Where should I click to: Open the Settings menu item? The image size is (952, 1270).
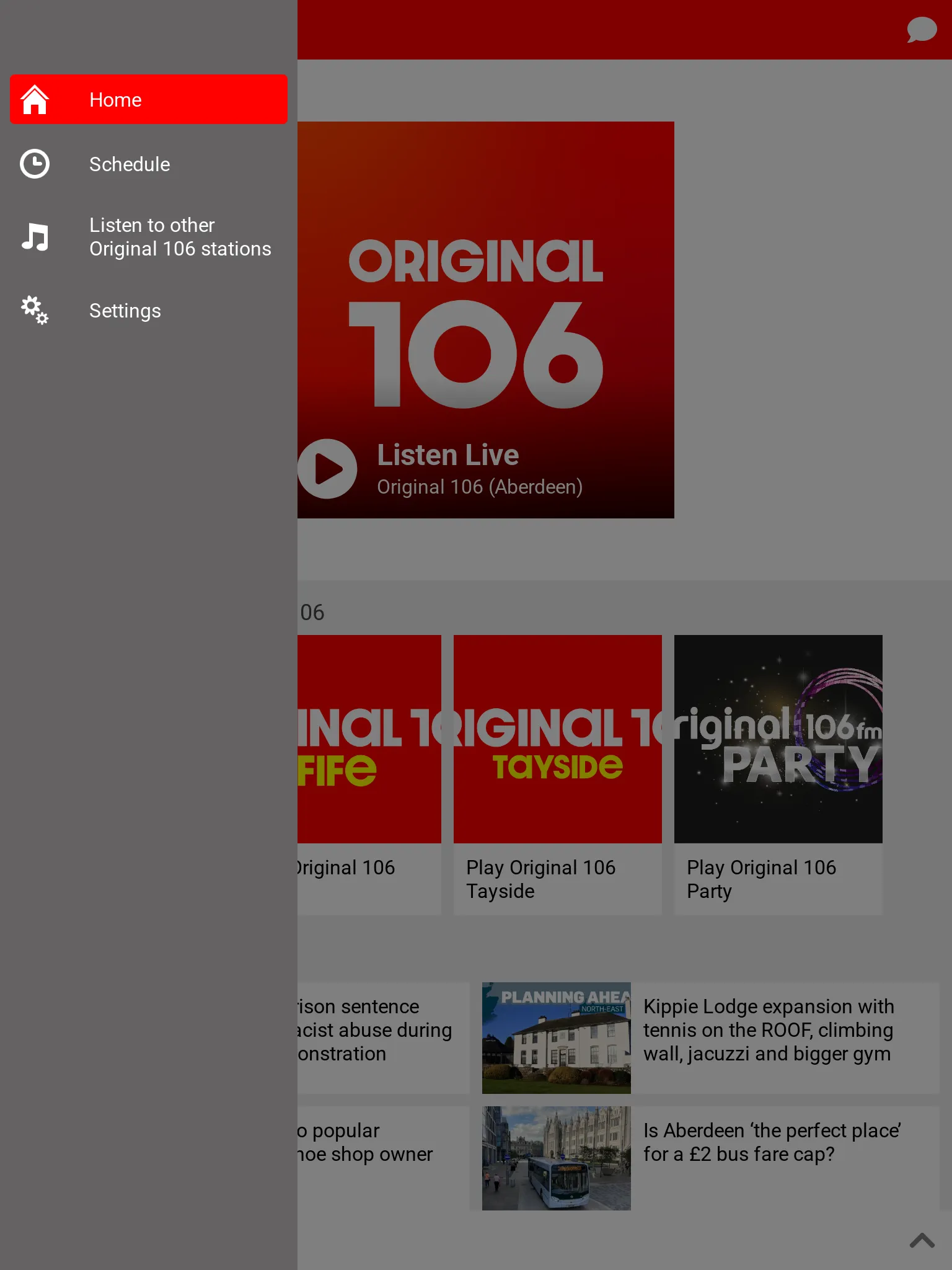point(149,310)
